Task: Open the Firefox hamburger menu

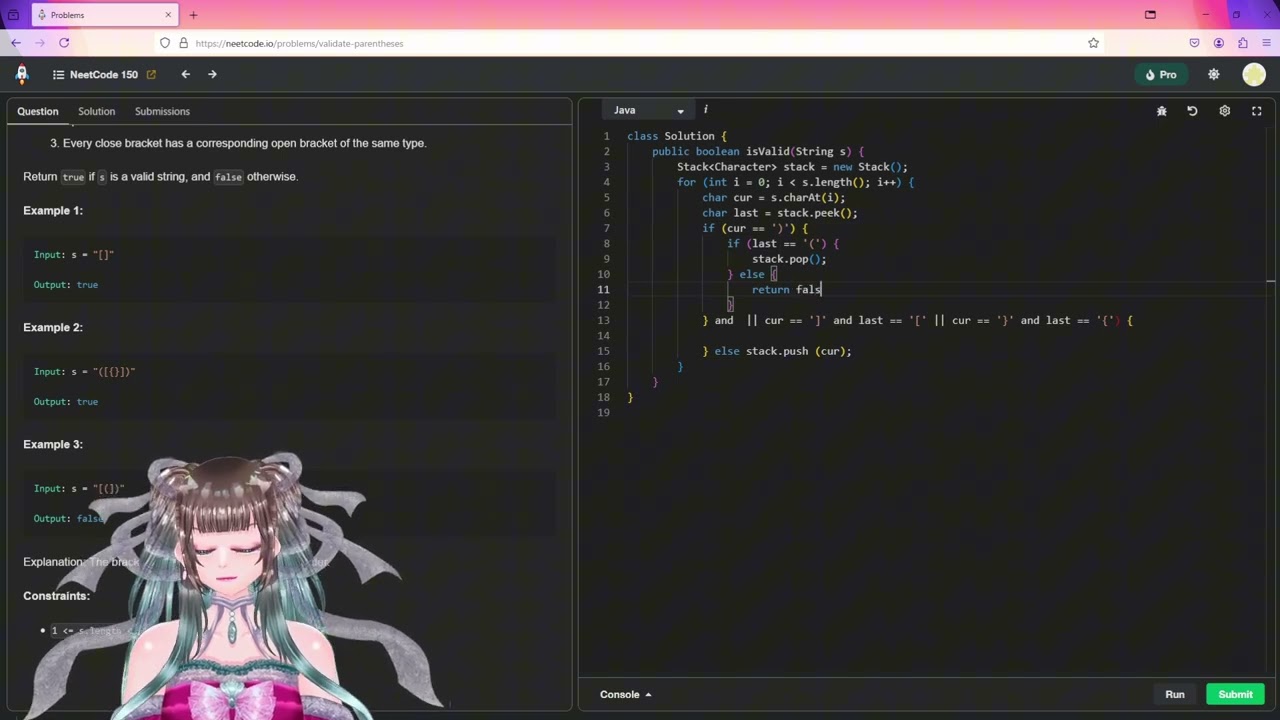Action: [x=1267, y=43]
